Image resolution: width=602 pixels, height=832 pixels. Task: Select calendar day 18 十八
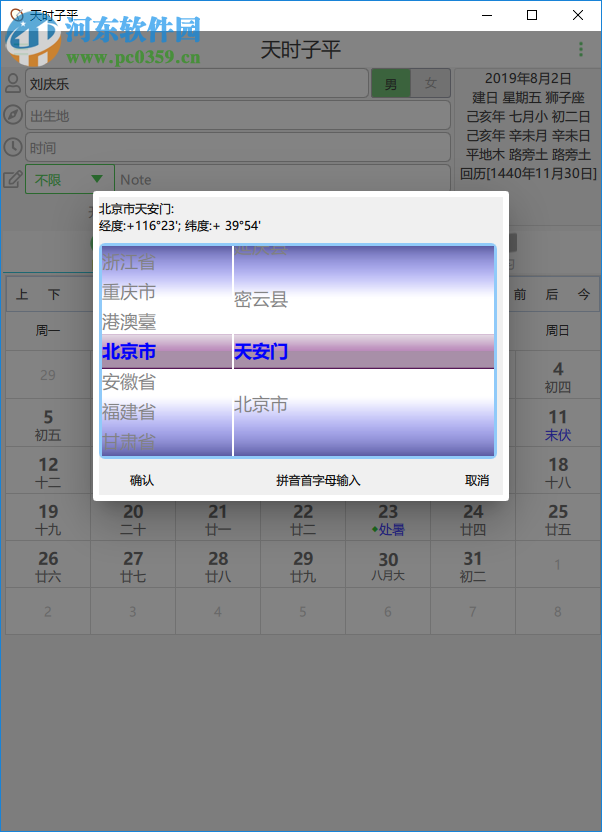click(558, 471)
